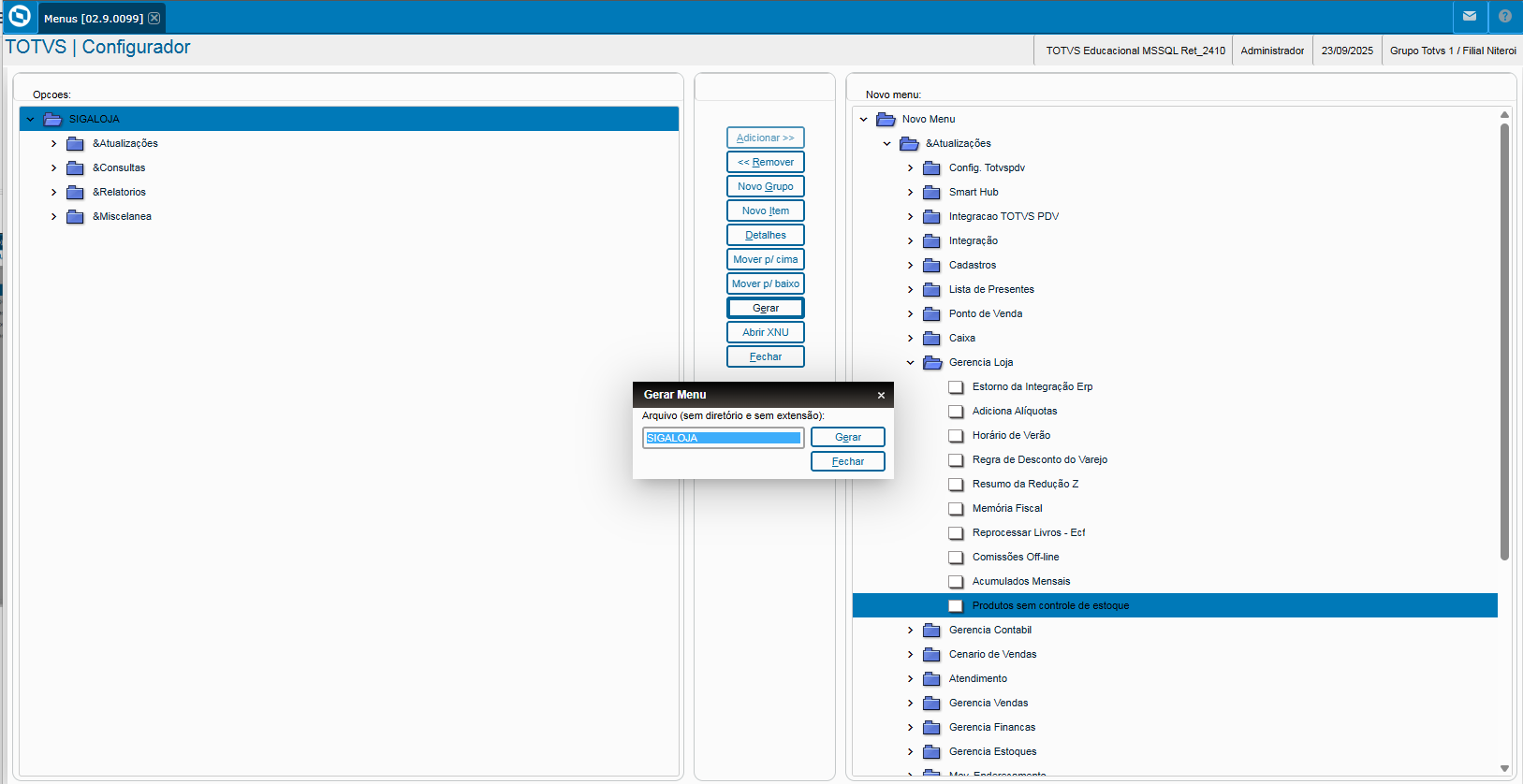Click item icon for Estorno da Integração Erp

(x=956, y=387)
